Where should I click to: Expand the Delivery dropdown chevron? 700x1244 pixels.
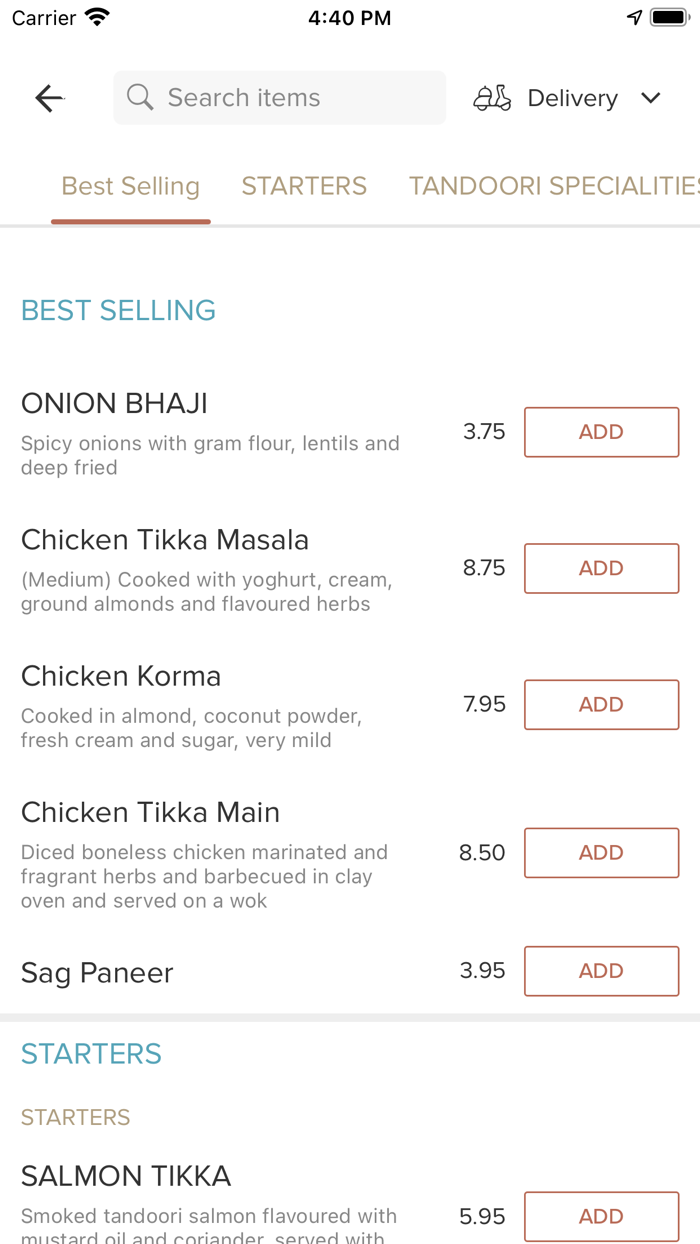[x=651, y=98]
